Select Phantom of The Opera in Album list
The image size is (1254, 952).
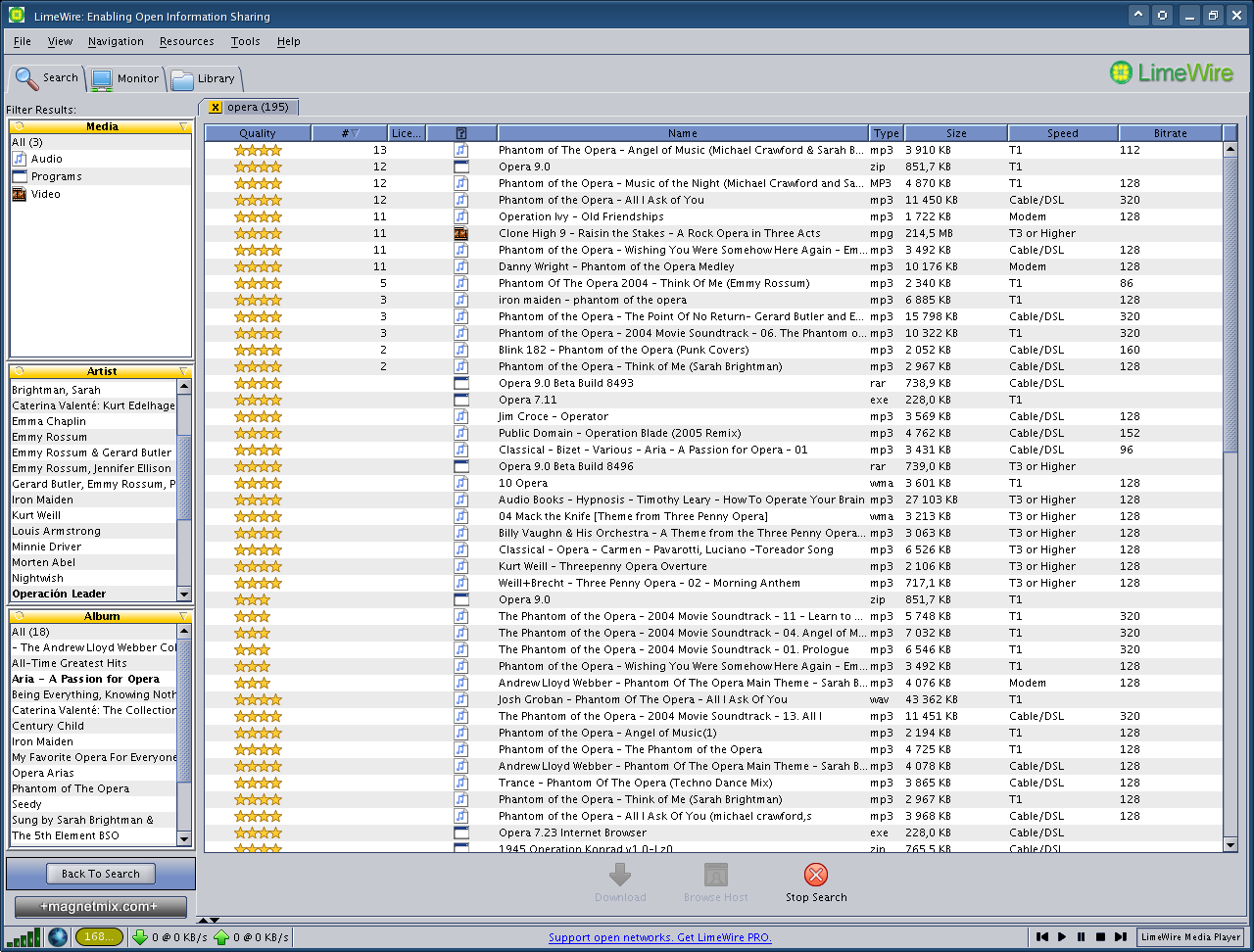[x=93, y=788]
